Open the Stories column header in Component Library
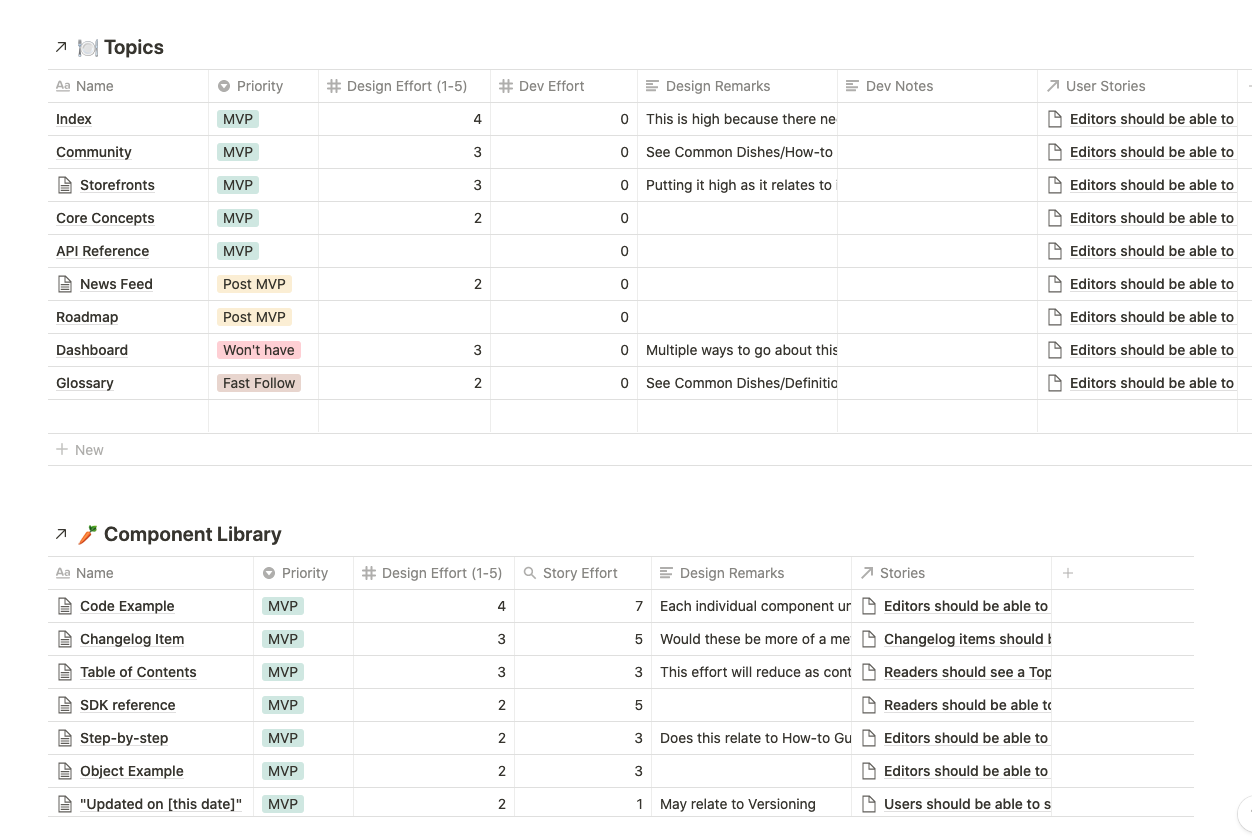 tap(951, 573)
